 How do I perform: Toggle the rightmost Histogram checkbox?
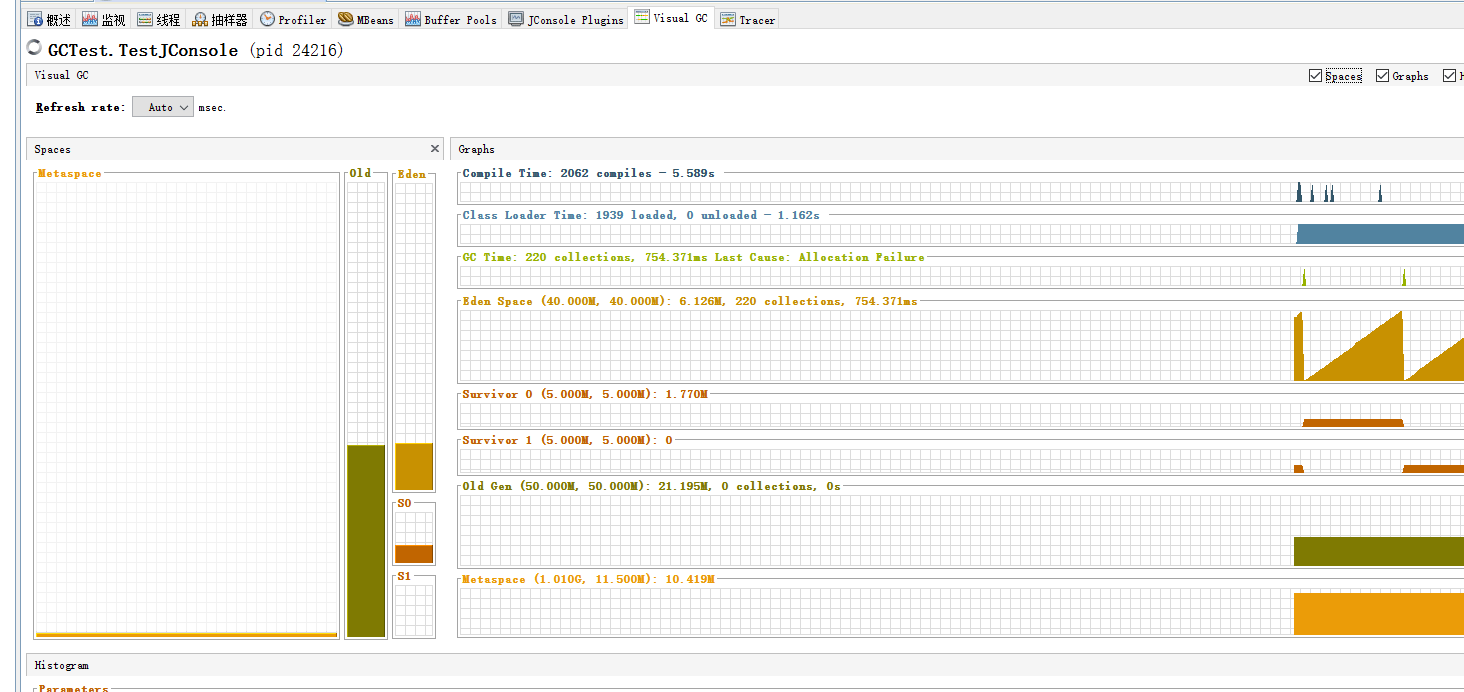click(1448, 74)
